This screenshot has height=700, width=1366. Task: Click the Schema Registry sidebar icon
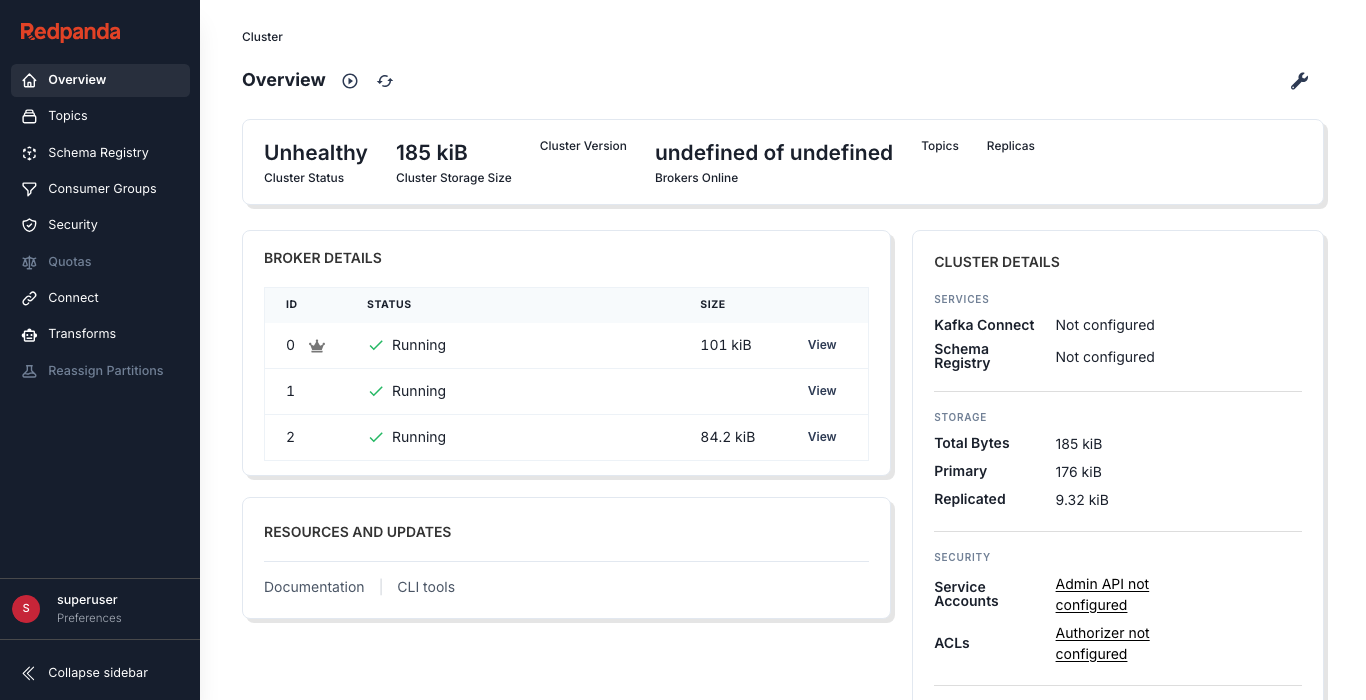(30, 153)
